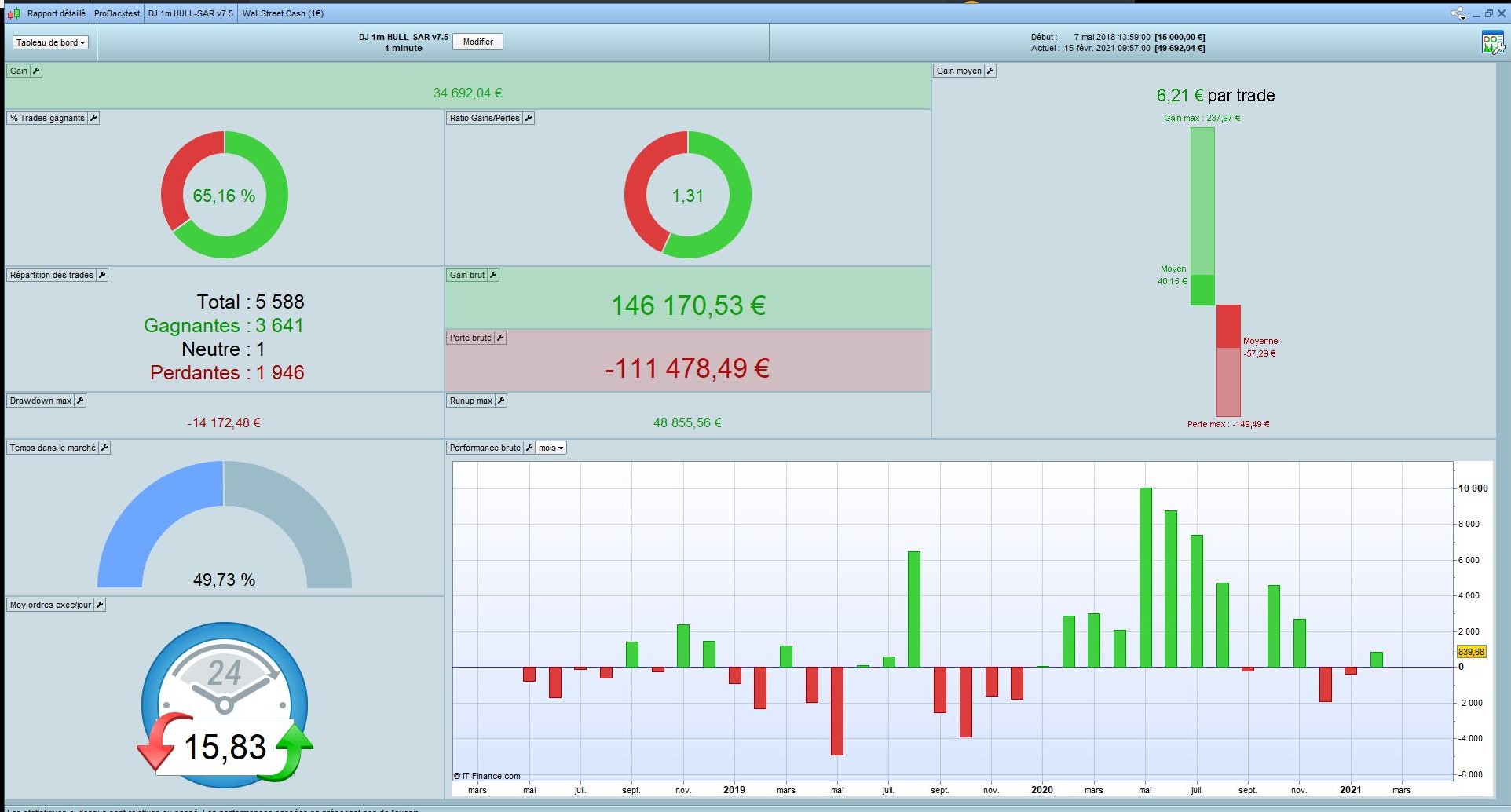Click the 6,21 € par trade value
1511x812 pixels.
click(x=1216, y=95)
